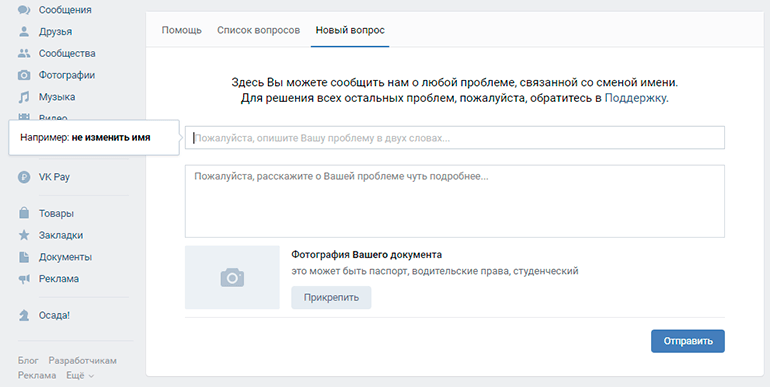Viewport: 770px width, 387px height.
Task: Click the Документы file icon
Action: click(x=24, y=257)
